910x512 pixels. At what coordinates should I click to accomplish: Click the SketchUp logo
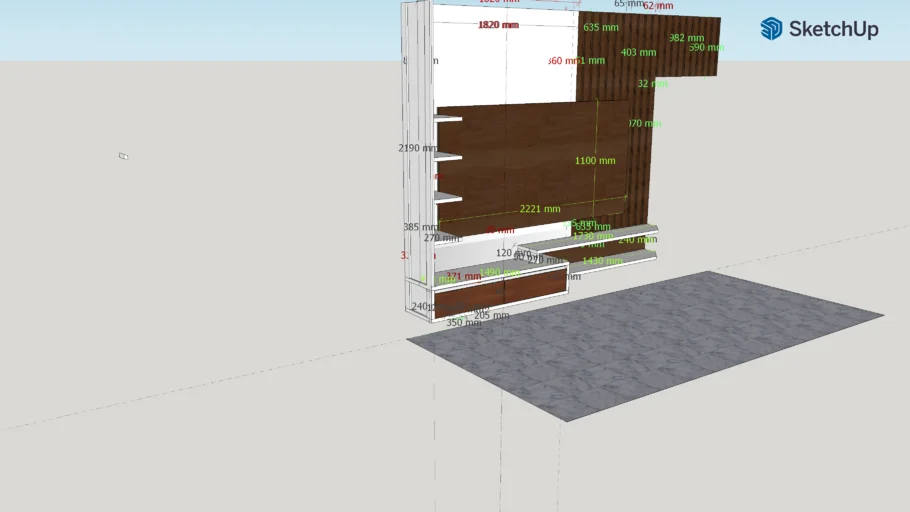(x=819, y=28)
